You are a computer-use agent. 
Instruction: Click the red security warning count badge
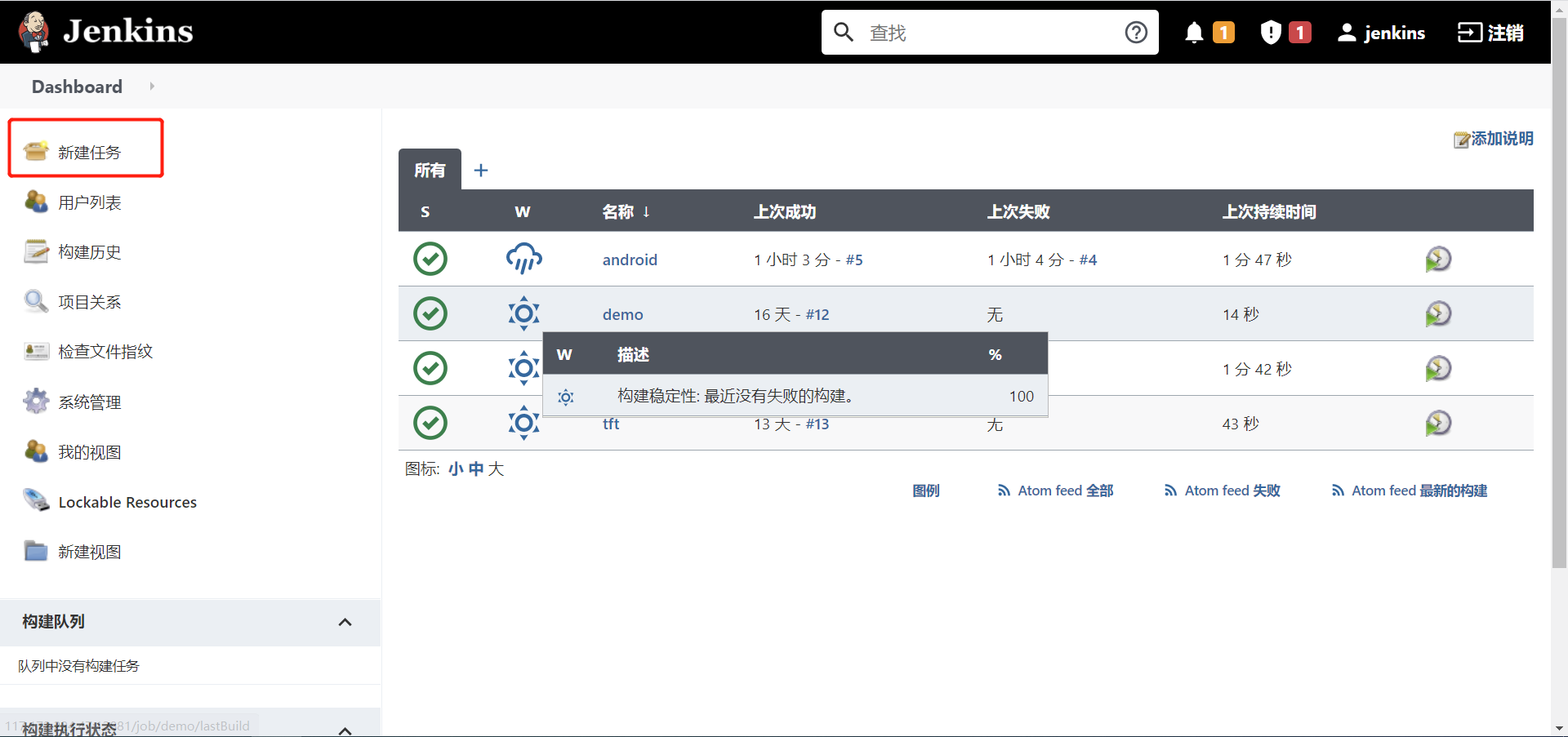1300,33
